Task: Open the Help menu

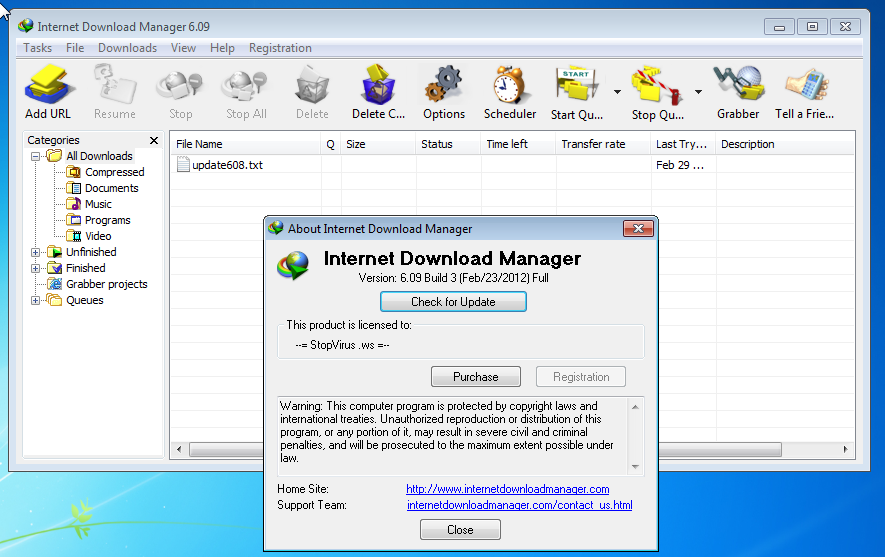Action: 222,48
